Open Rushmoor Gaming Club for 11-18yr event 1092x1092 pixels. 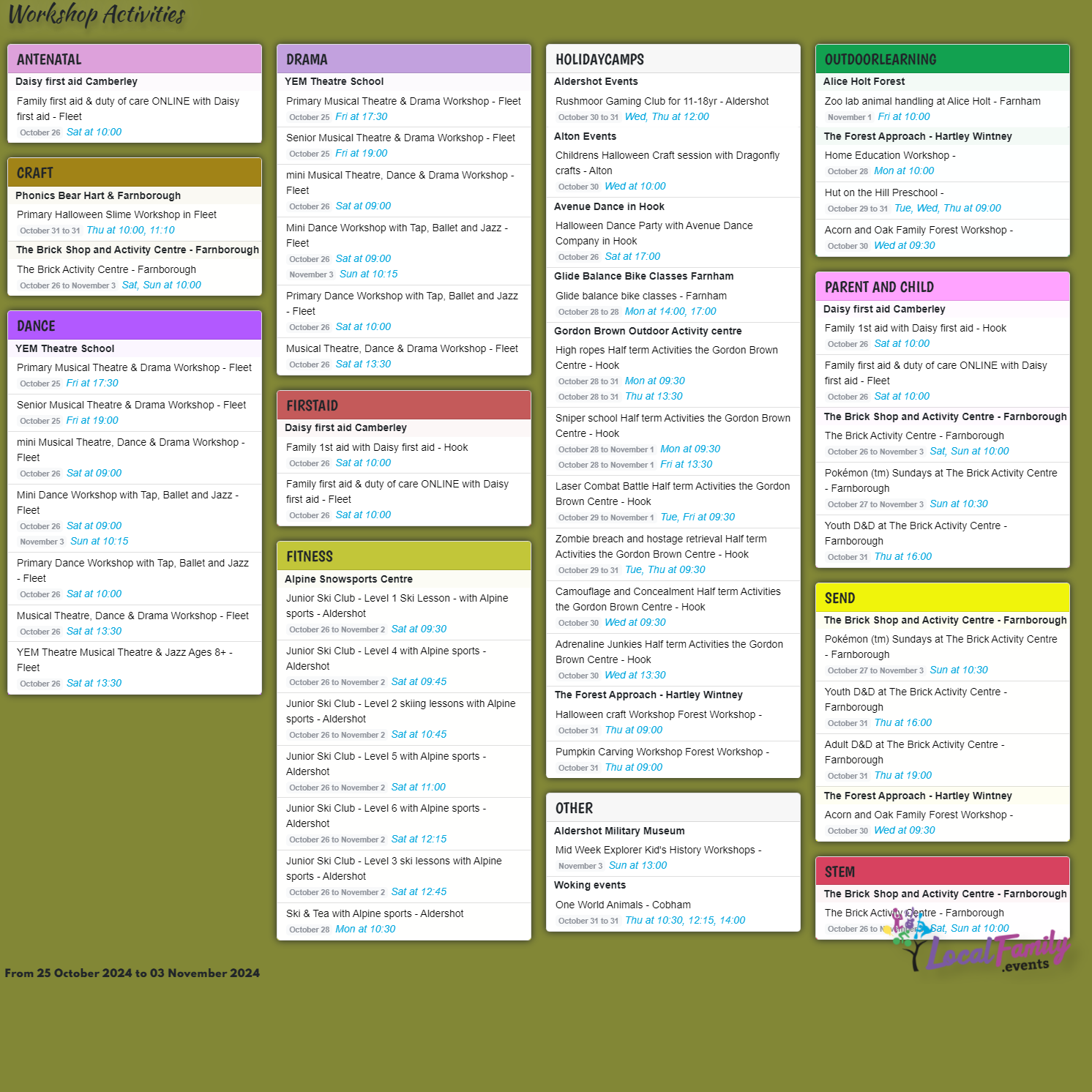click(662, 101)
